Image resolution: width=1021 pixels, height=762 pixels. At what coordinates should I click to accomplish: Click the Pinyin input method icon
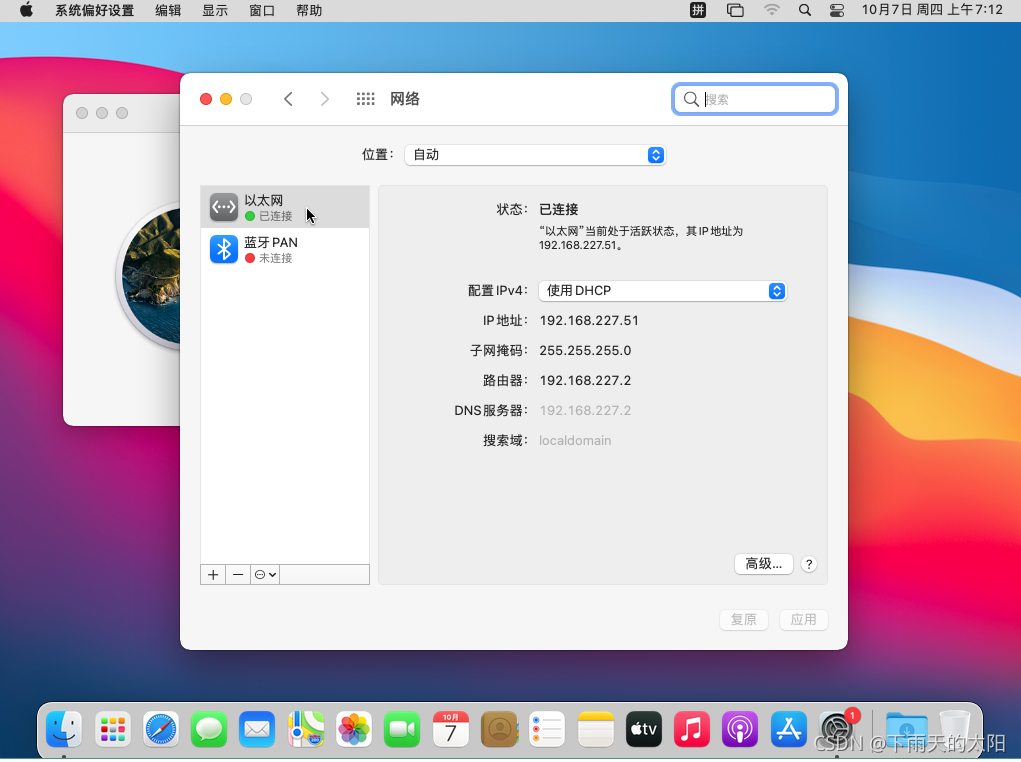[x=698, y=10]
